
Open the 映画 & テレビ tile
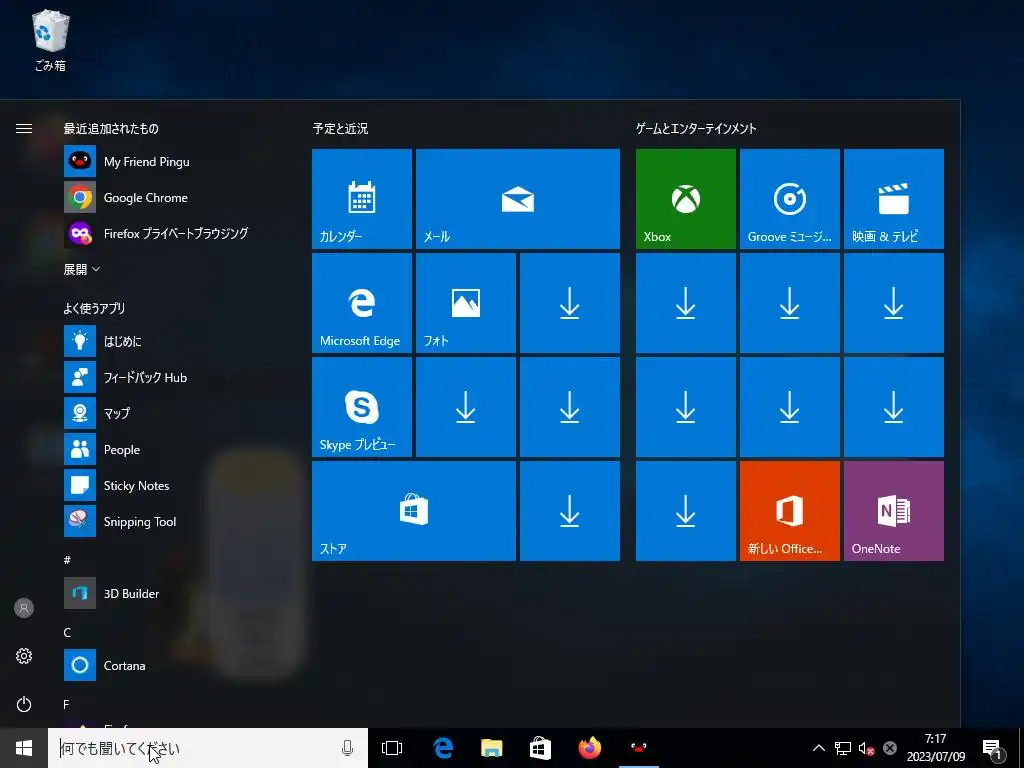(893, 199)
